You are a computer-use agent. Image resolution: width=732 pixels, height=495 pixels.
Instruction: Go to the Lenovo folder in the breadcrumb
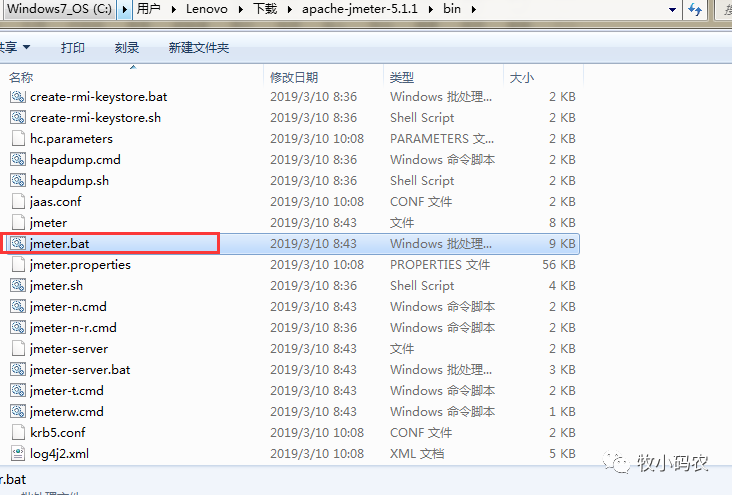207,9
